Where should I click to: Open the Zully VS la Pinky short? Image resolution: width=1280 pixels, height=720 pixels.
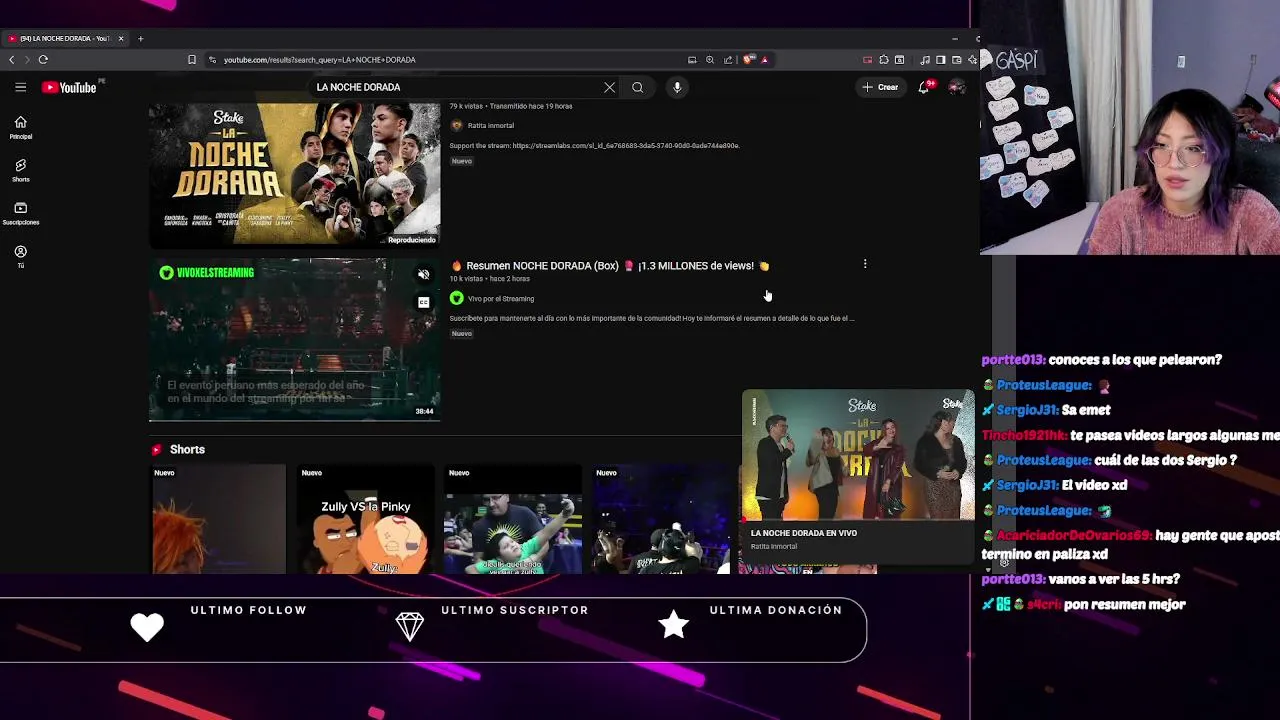tap(365, 519)
